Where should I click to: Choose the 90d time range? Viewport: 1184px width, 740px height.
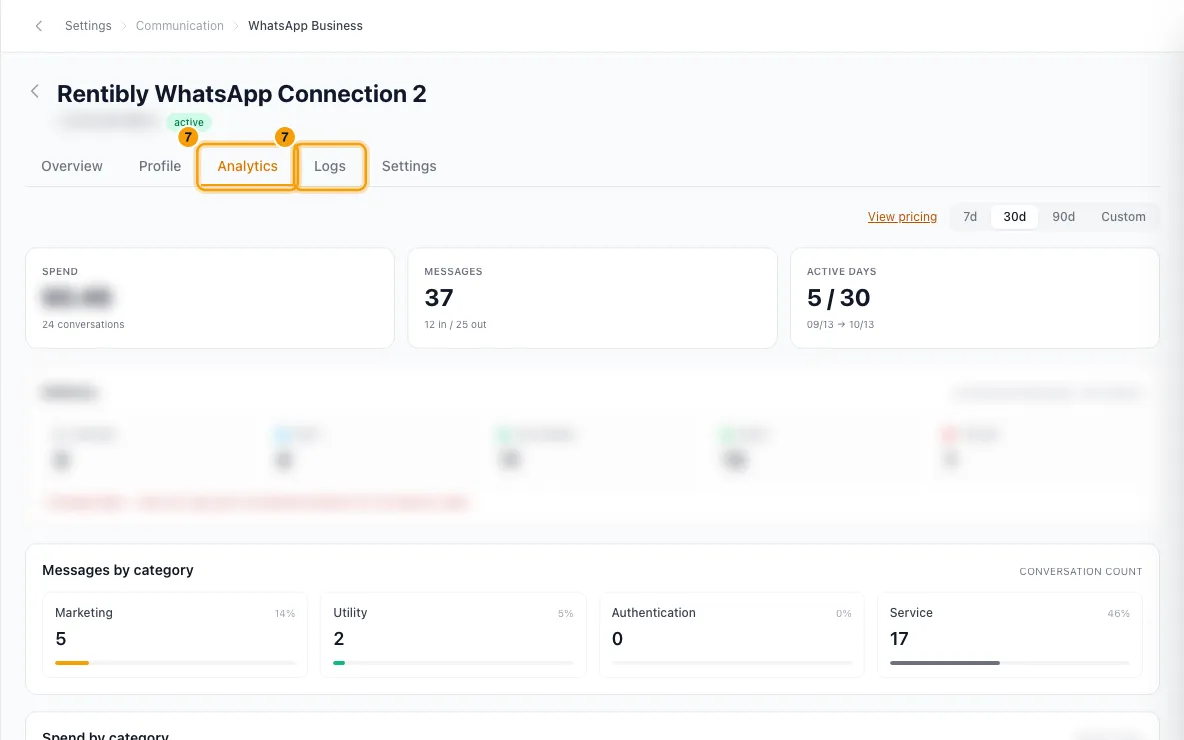tap(1063, 217)
